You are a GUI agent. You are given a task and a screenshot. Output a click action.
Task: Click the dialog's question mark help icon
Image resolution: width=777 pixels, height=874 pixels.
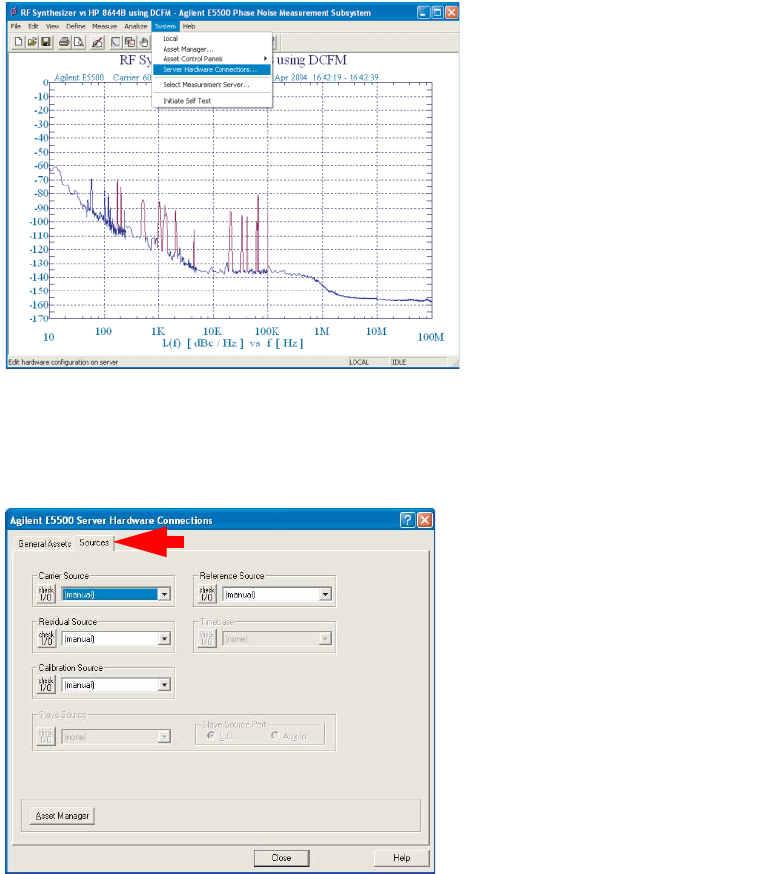point(407,520)
